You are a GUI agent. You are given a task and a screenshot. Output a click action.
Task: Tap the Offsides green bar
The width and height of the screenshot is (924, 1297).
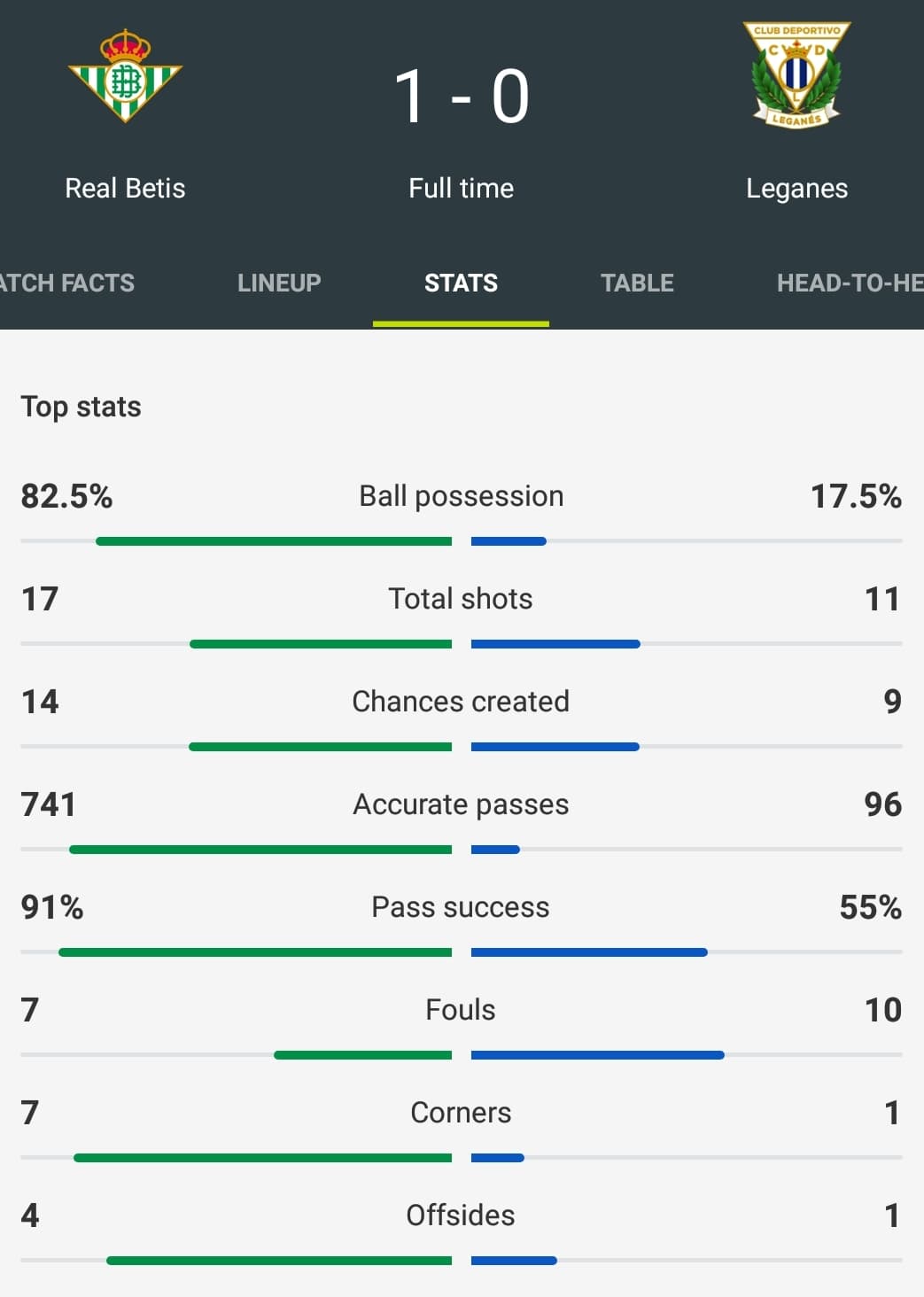click(x=279, y=1261)
